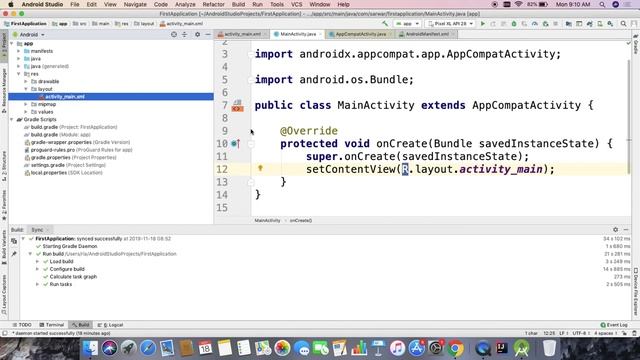Collapse the Gradle Scripts node
Screen dimensions: 640x360
click(x=12, y=120)
